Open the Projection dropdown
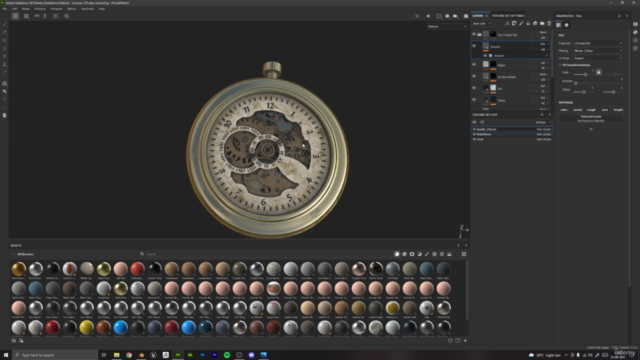Image resolution: width=640 pixels, height=360 pixels. click(598, 43)
